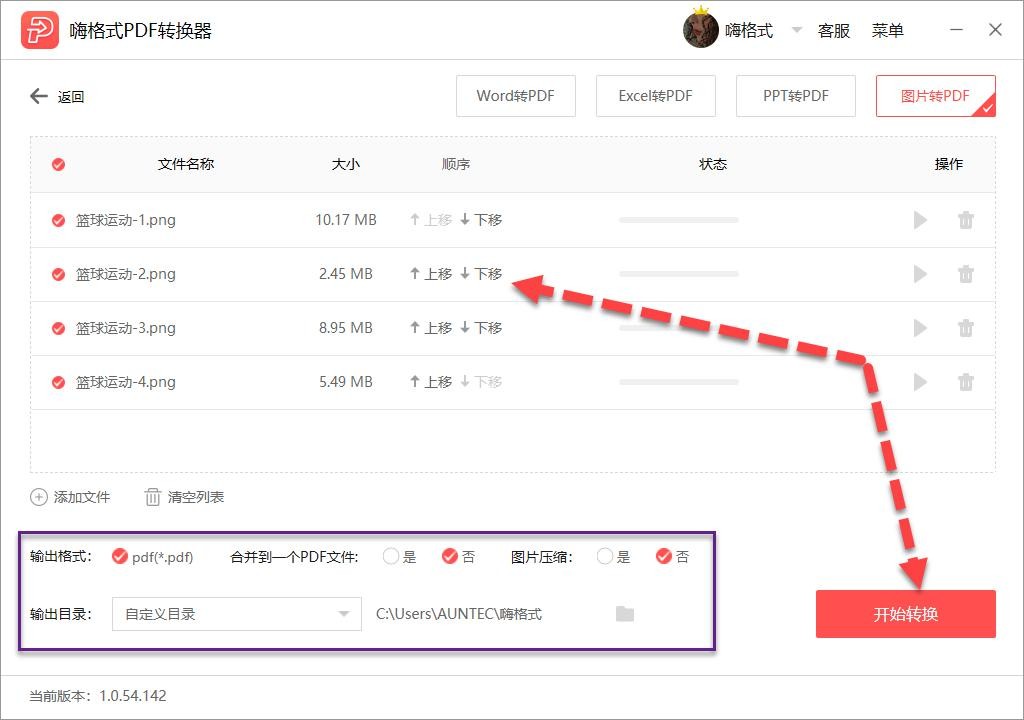Start converting 篮球运动-3.png with its play icon
Viewport: 1024px width, 720px height.
920,328
